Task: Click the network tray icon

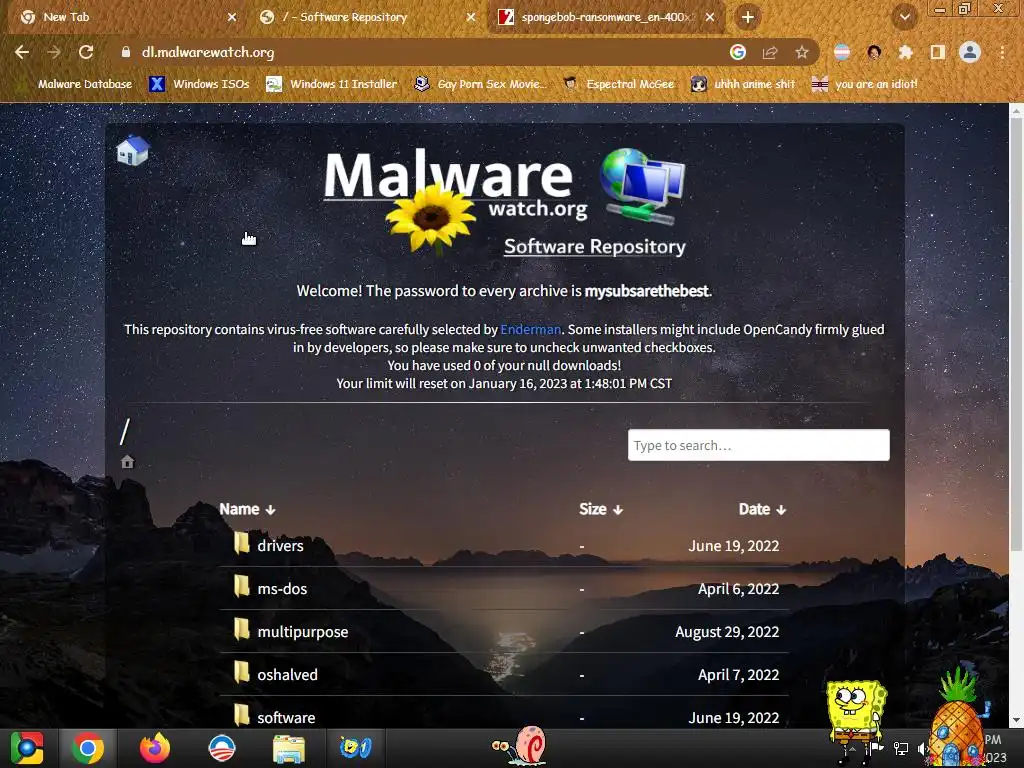Action: click(901, 749)
